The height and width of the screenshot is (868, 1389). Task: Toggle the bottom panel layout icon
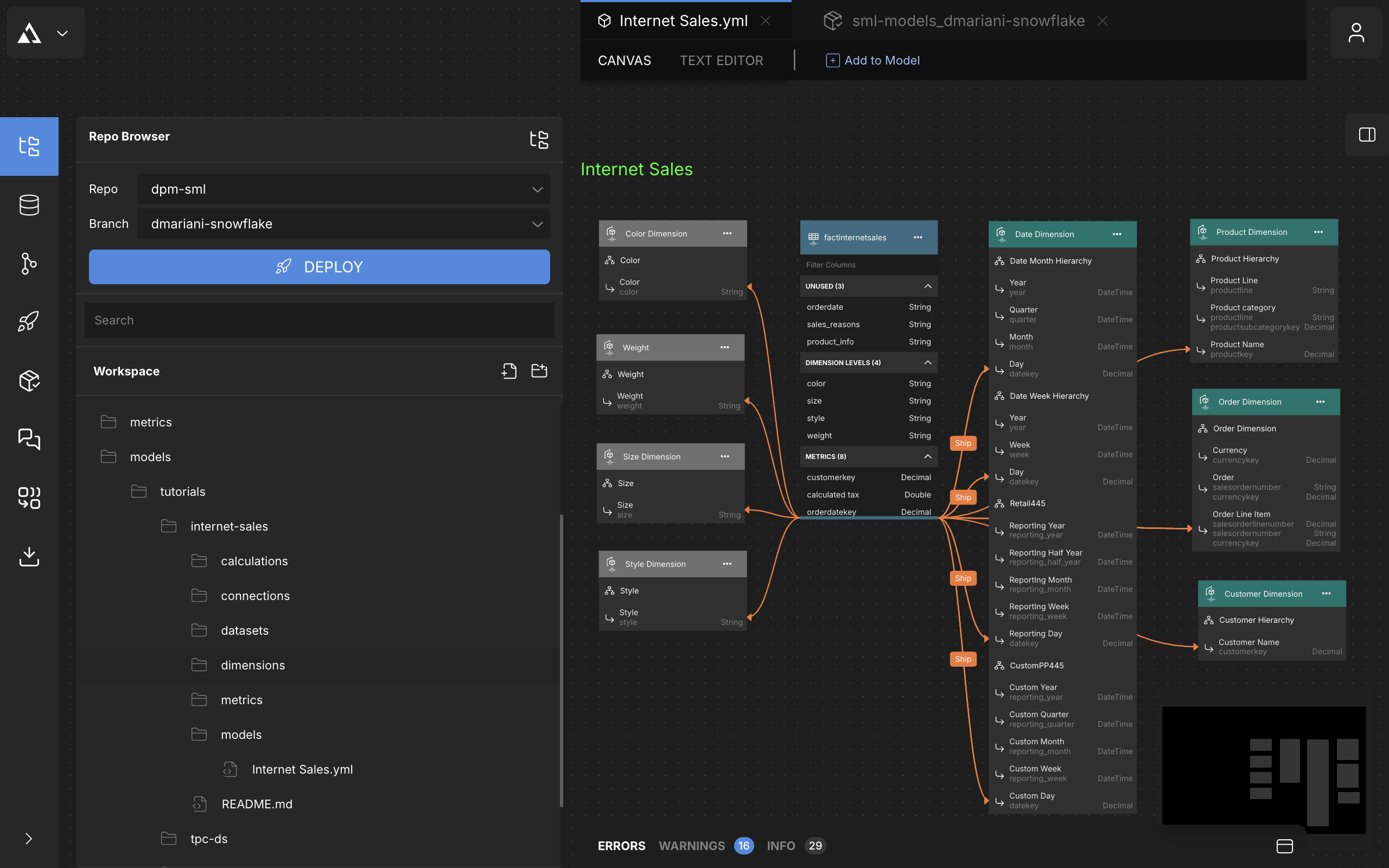(x=1284, y=846)
